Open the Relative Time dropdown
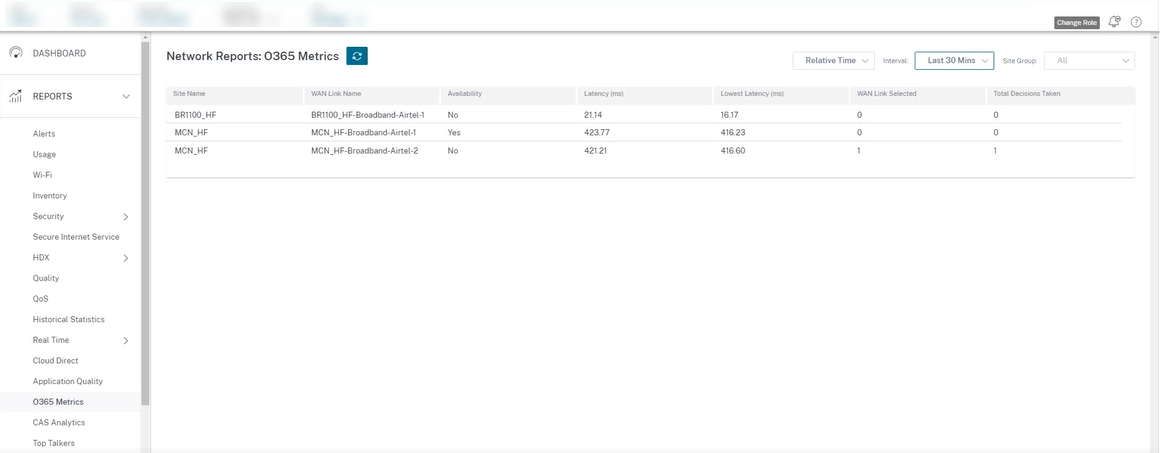Viewport: 1160px width, 453px height. click(x=834, y=61)
